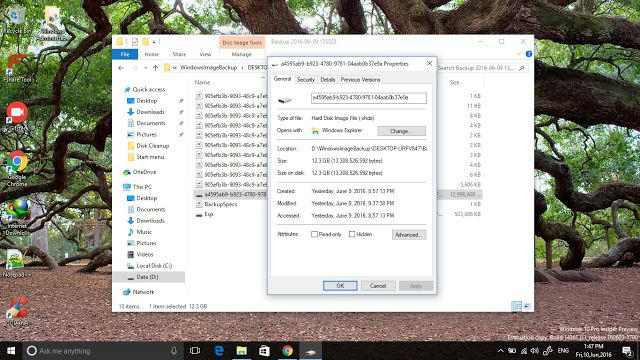Sort by the Size column header

[x=454, y=82]
